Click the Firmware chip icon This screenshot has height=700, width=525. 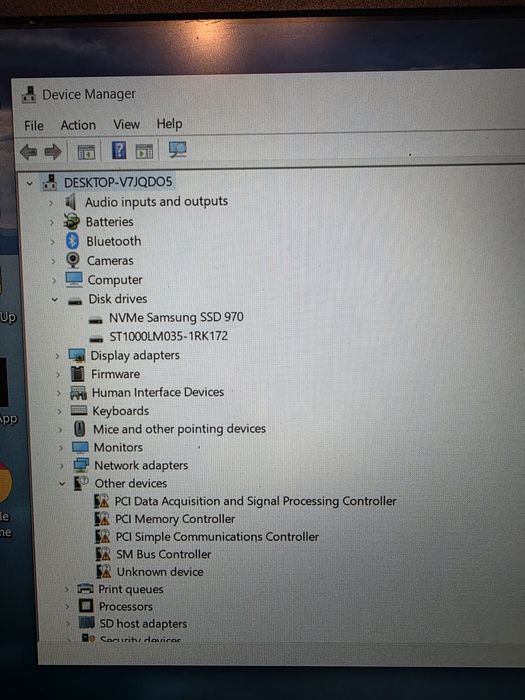(78, 374)
